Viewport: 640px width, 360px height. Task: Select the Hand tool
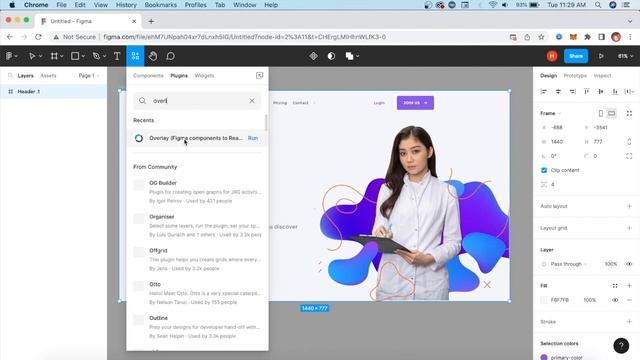[x=153, y=56]
